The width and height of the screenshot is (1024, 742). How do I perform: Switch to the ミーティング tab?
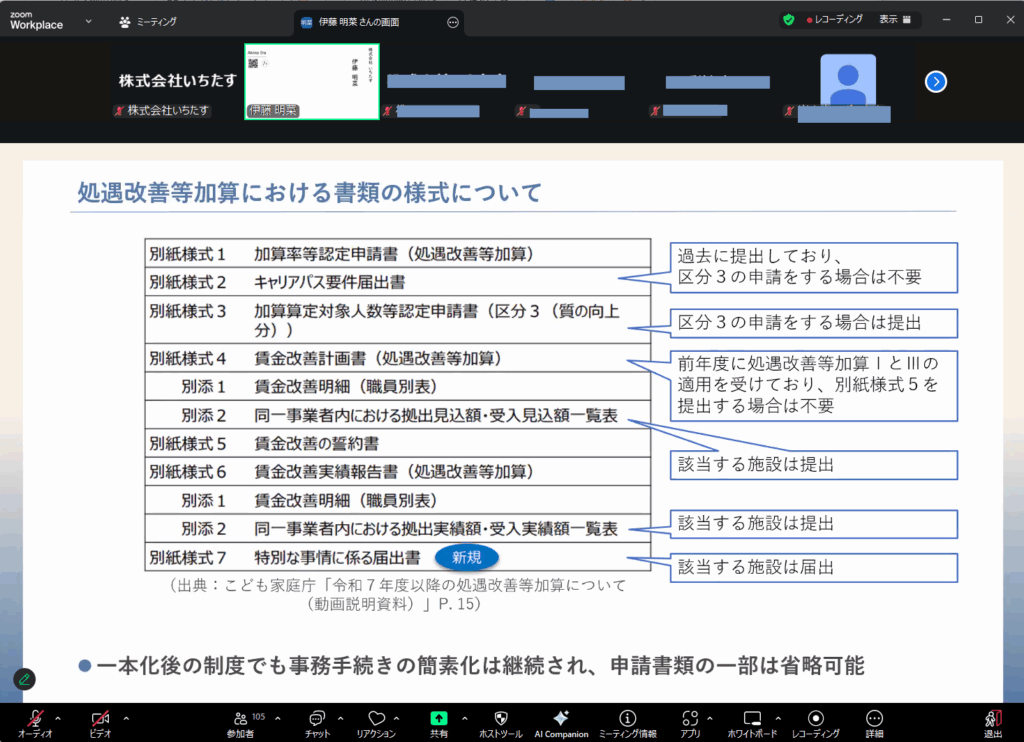click(x=148, y=20)
